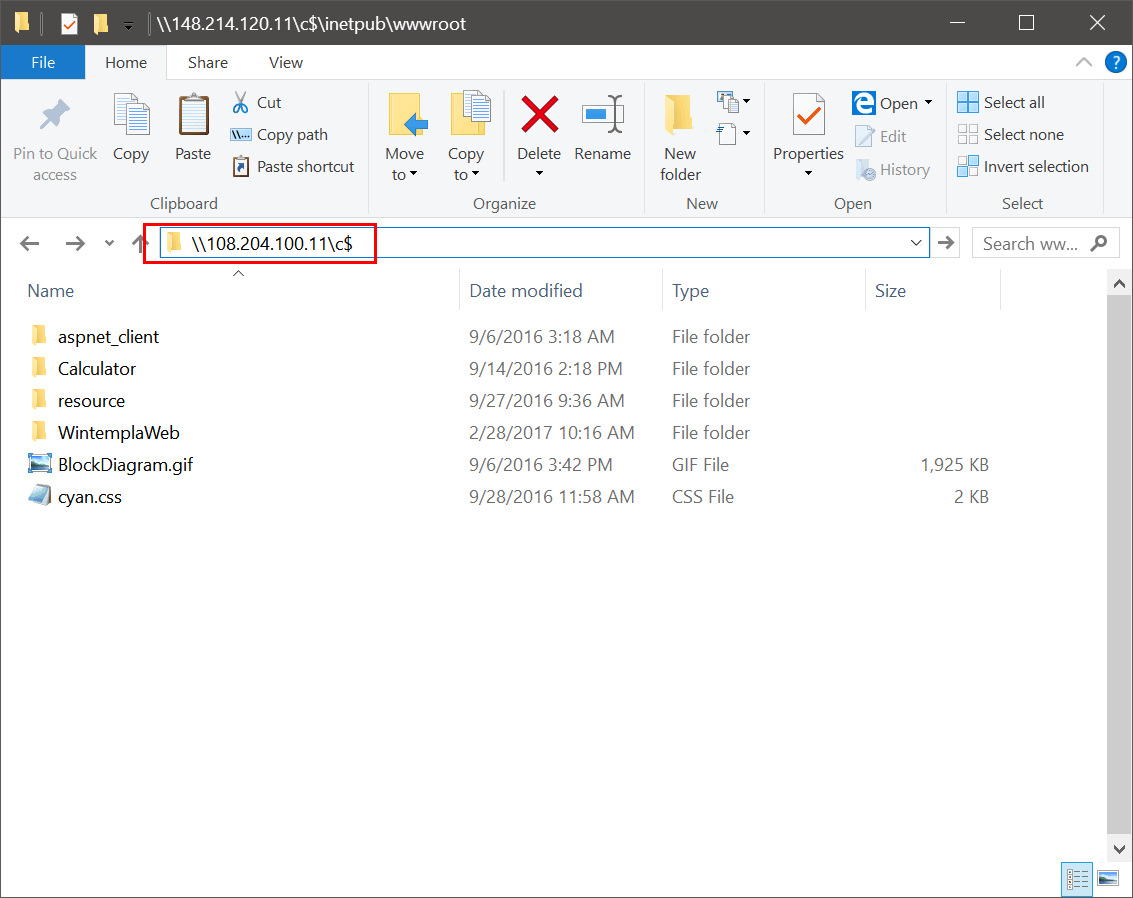Click Copy path in the ribbon
Viewport: 1133px width, 898px height.
[x=279, y=135]
